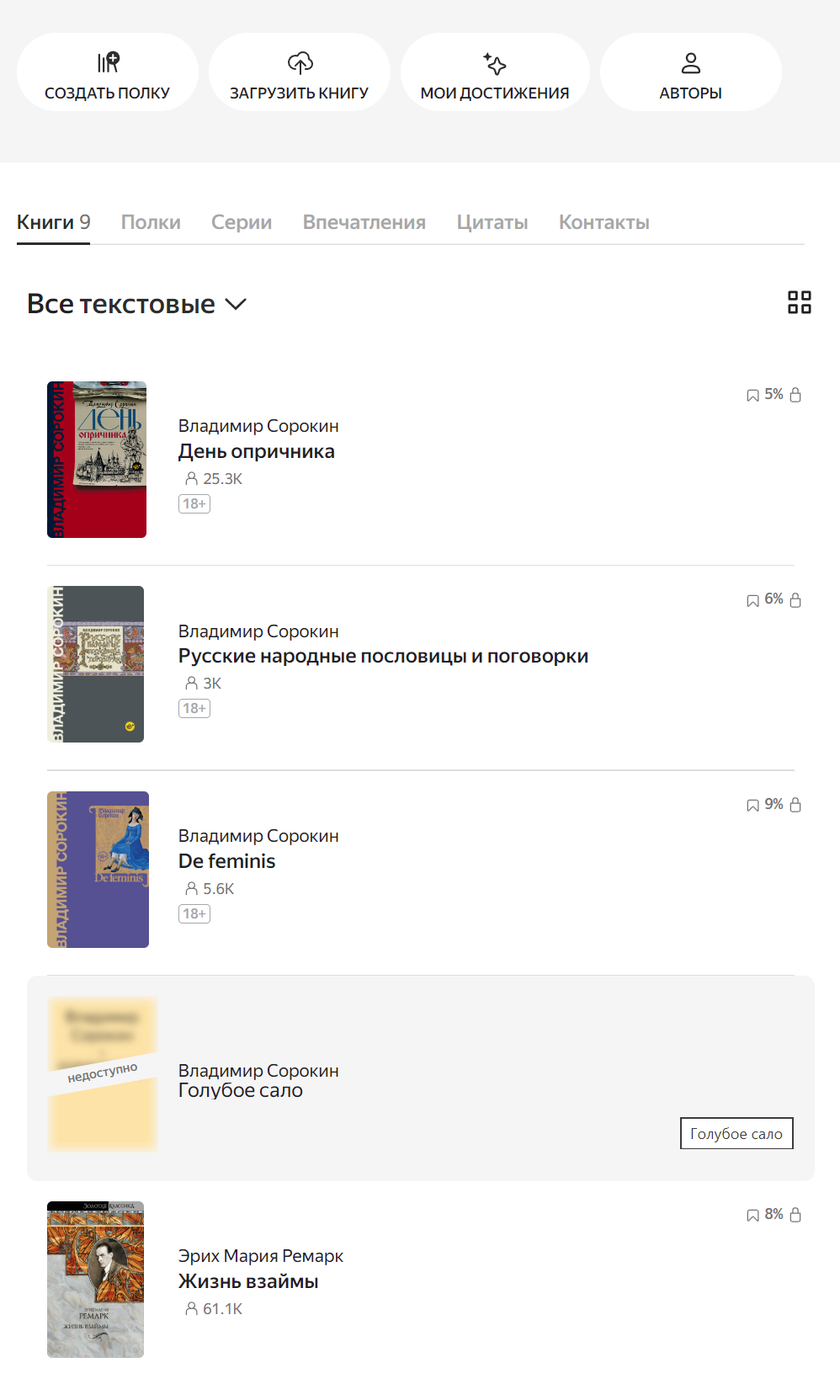The image size is (840, 1400).
Task: Click lock icon for День опричника
Action: point(795,395)
